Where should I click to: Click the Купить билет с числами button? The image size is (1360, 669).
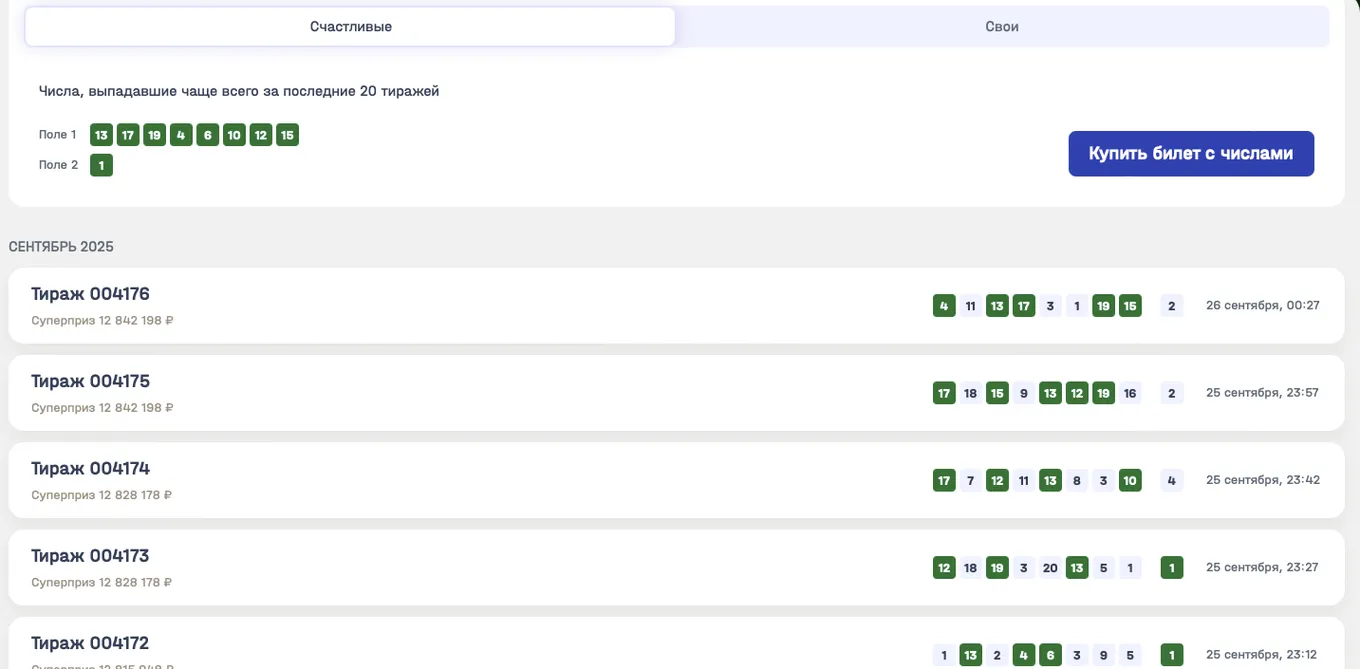click(1191, 154)
